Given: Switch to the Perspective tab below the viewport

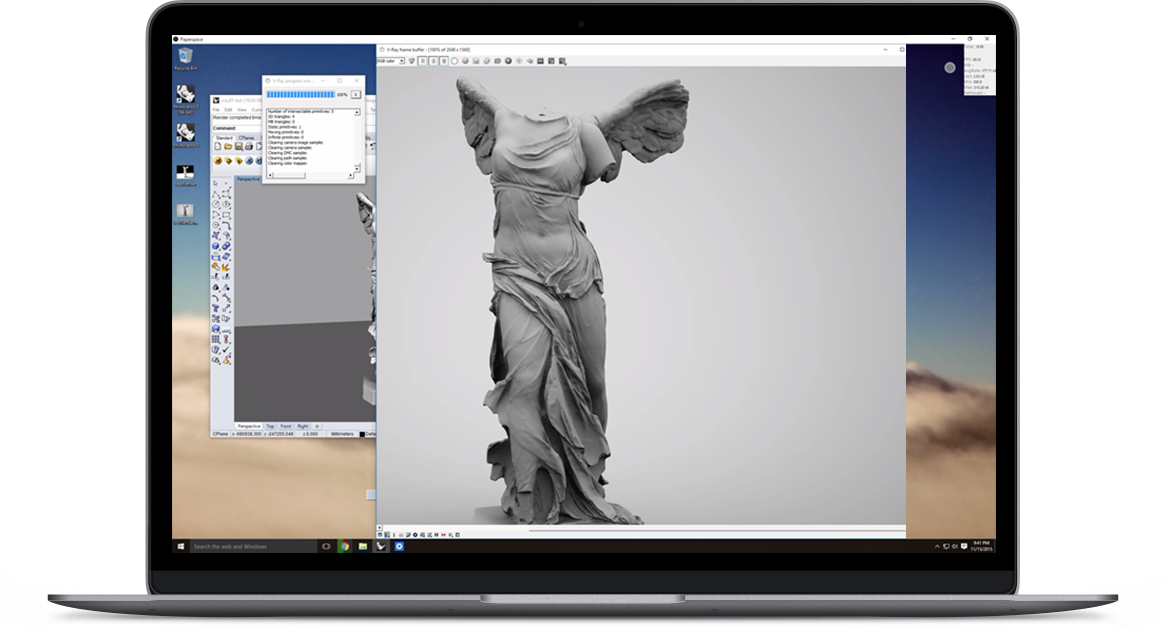Looking at the screenshot, I should 249,427.
